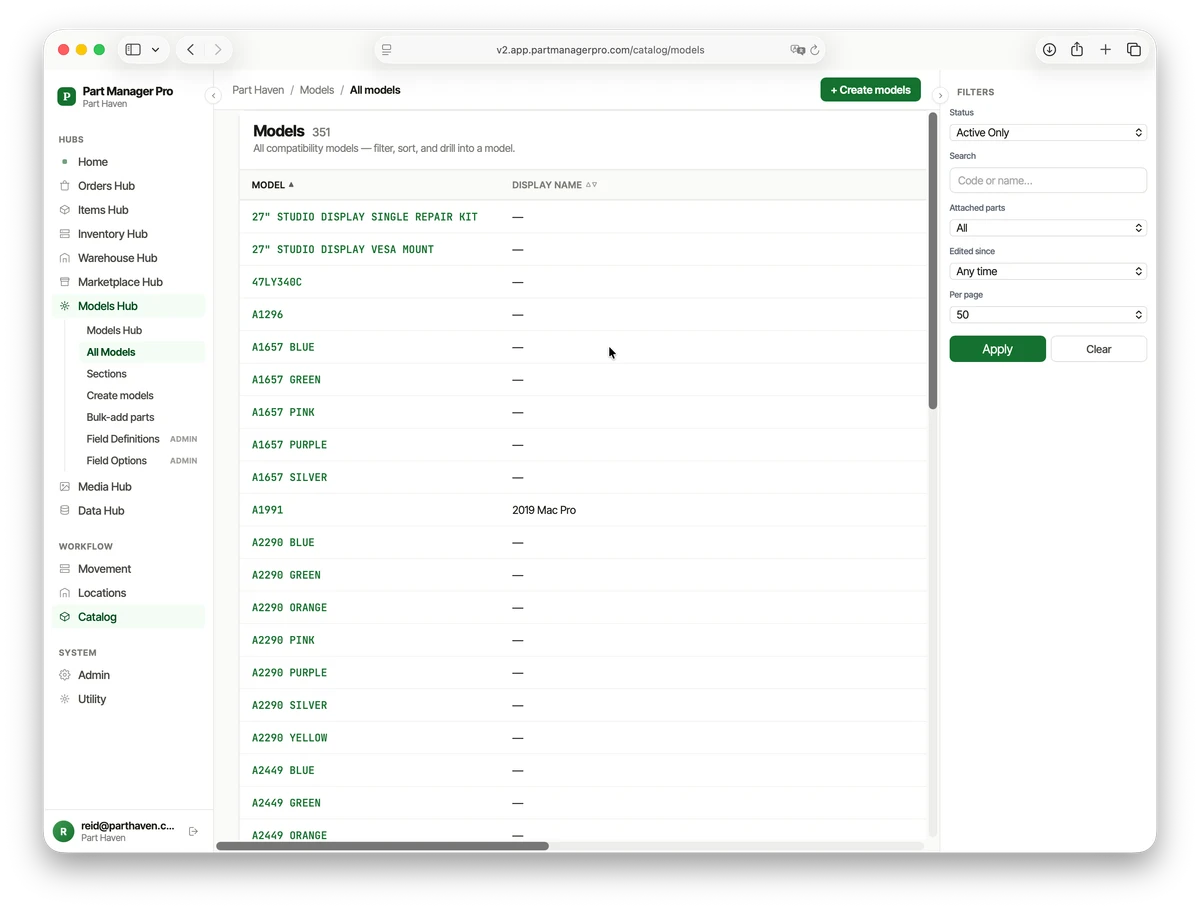This screenshot has height=910, width=1200.
Task: Go back with Safari back arrow
Action: pos(191,49)
